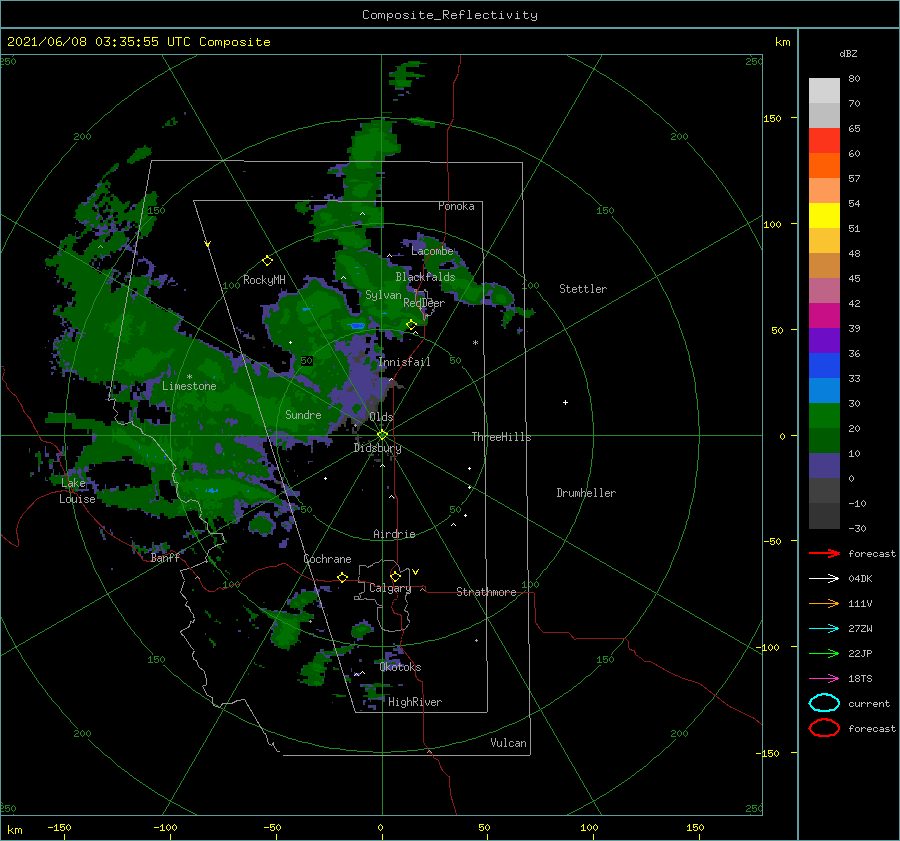Click the ThreeHills label
The height and width of the screenshot is (841, 900).
click(x=501, y=437)
